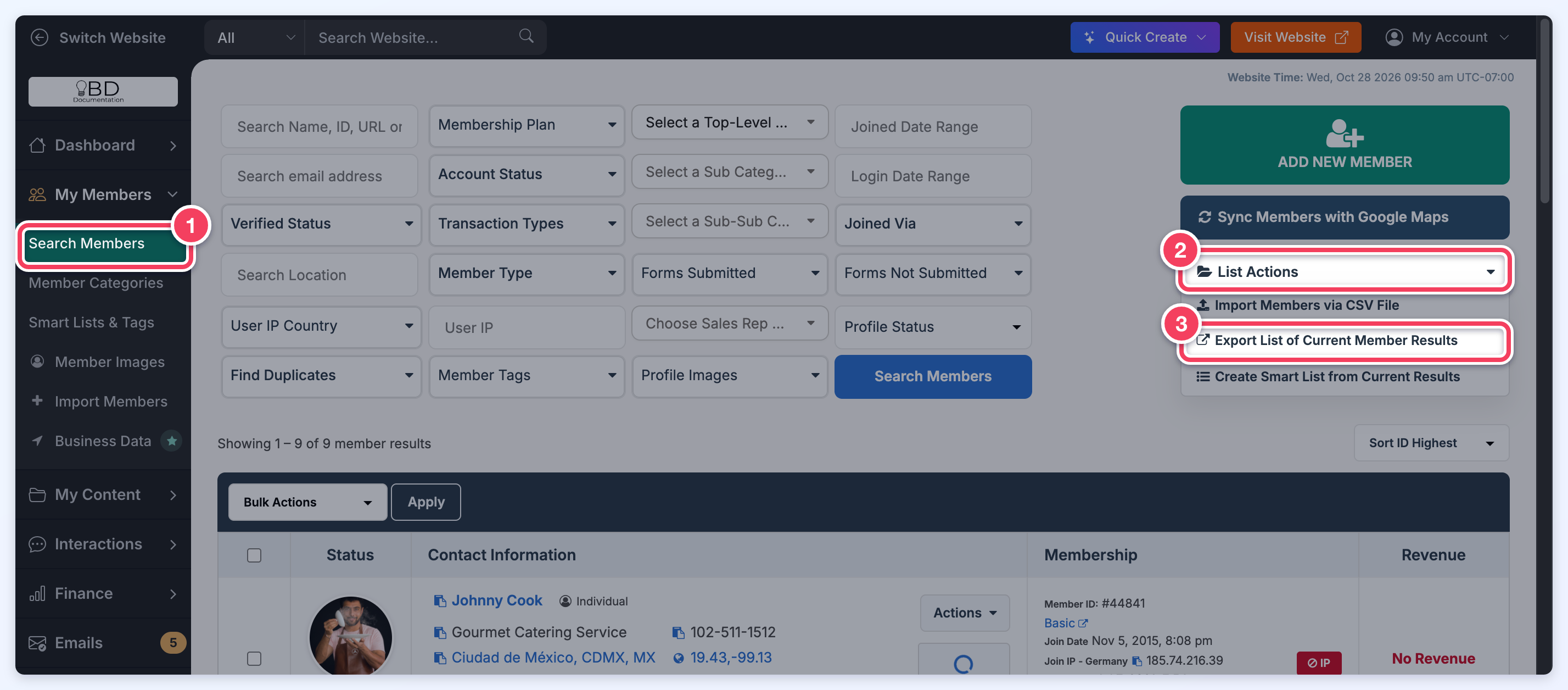The width and height of the screenshot is (1568, 690).
Task: Click Visit Website button
Action: point(1295,37)
